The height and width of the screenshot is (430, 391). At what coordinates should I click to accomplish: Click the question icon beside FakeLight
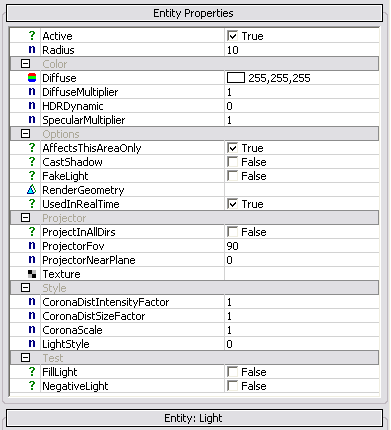click(x=32, y=176)
